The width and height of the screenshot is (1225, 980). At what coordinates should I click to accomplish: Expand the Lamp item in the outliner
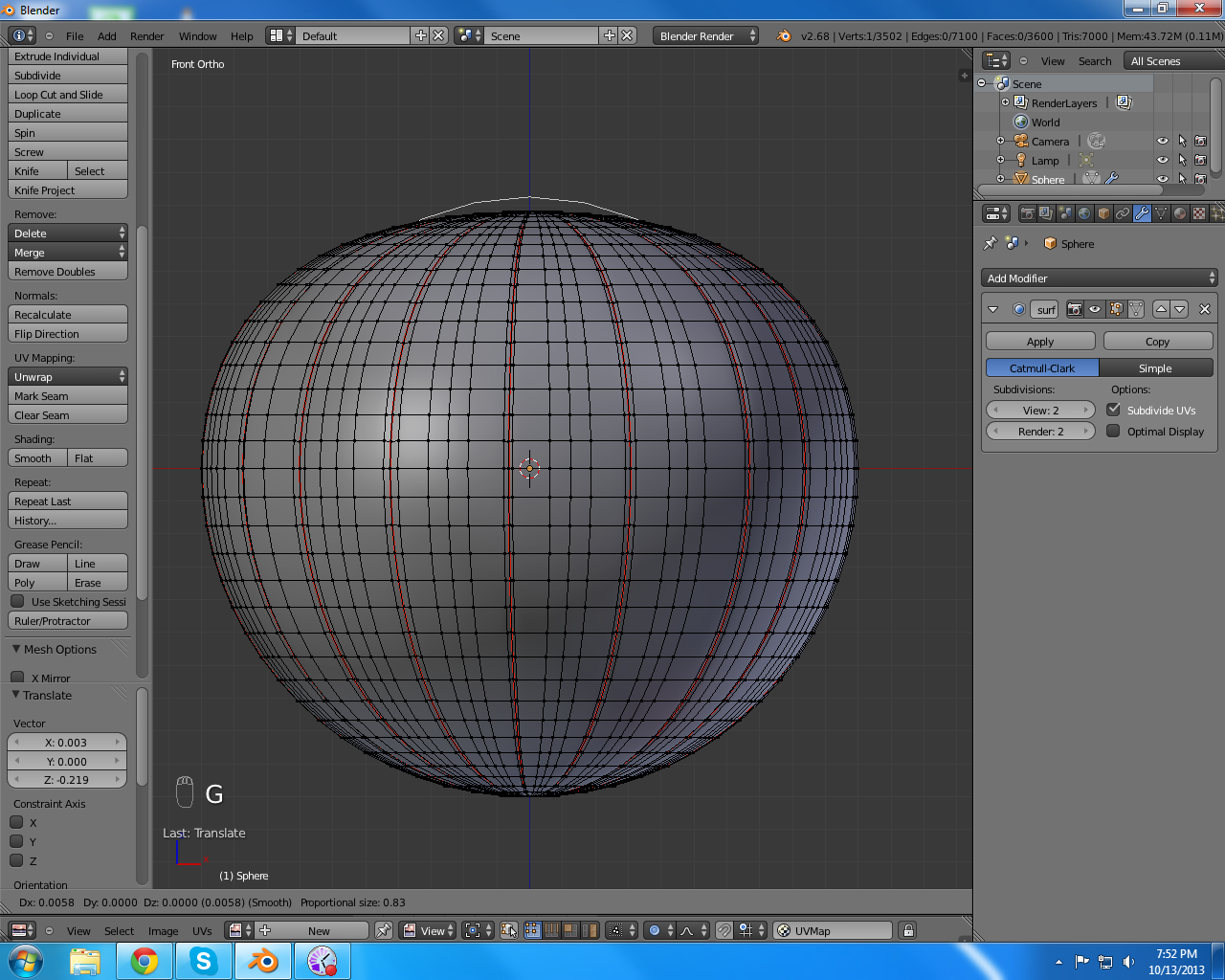click(1001, 160)
